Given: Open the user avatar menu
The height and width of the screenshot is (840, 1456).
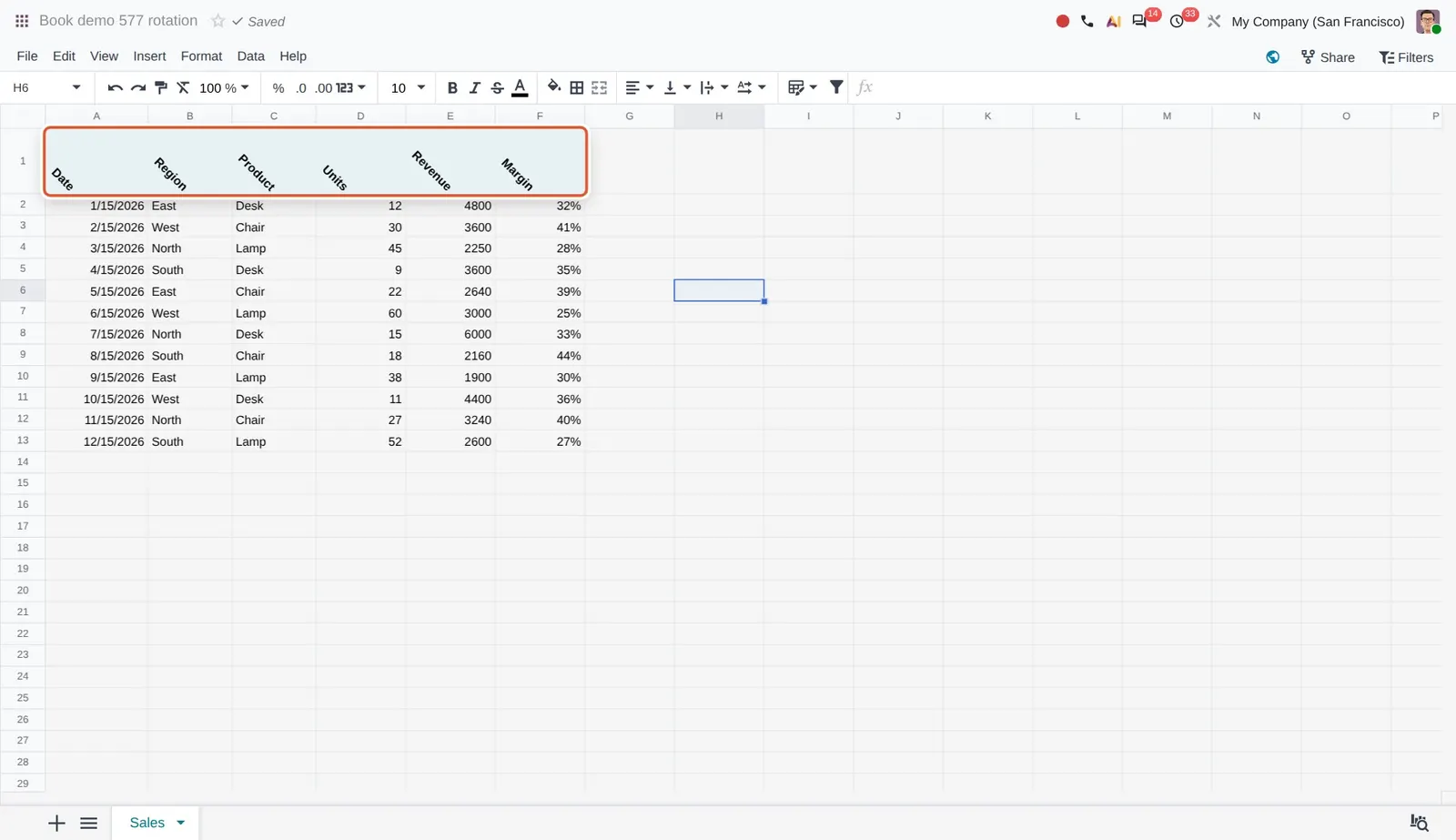Looking at the screenshot, I should tap(1428, 21).
